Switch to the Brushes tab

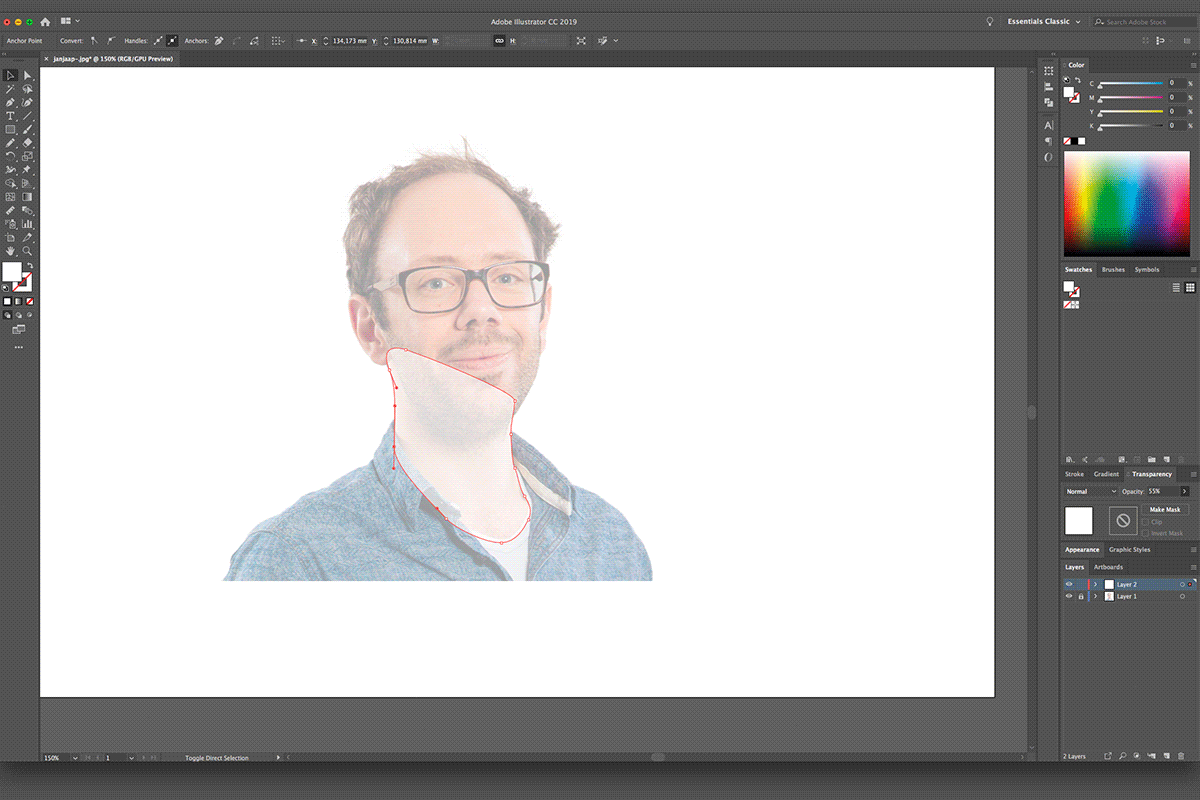(1113, 269)
